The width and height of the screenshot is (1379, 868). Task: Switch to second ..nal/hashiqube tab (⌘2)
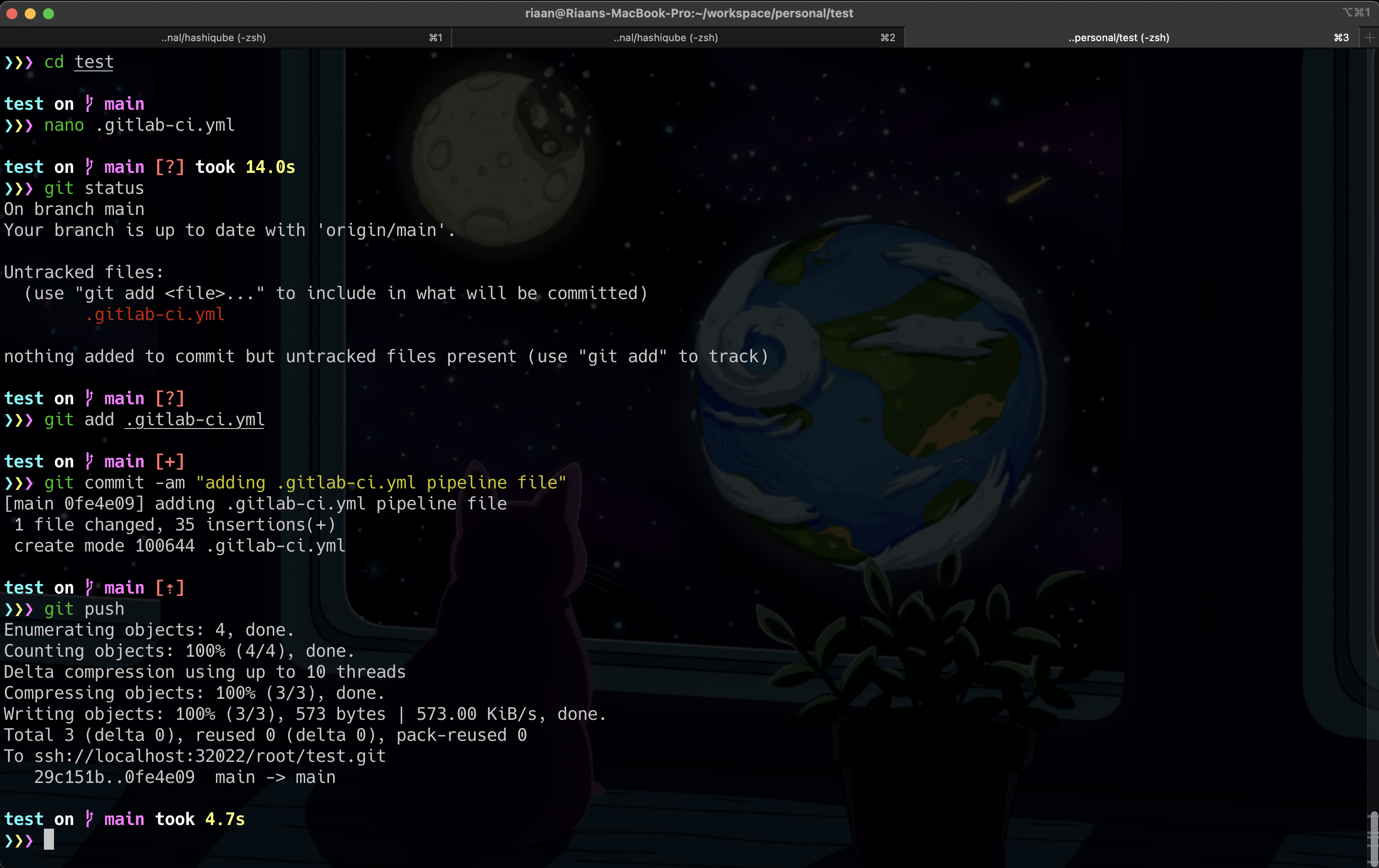pyautogui.click(x=678, y=37)
